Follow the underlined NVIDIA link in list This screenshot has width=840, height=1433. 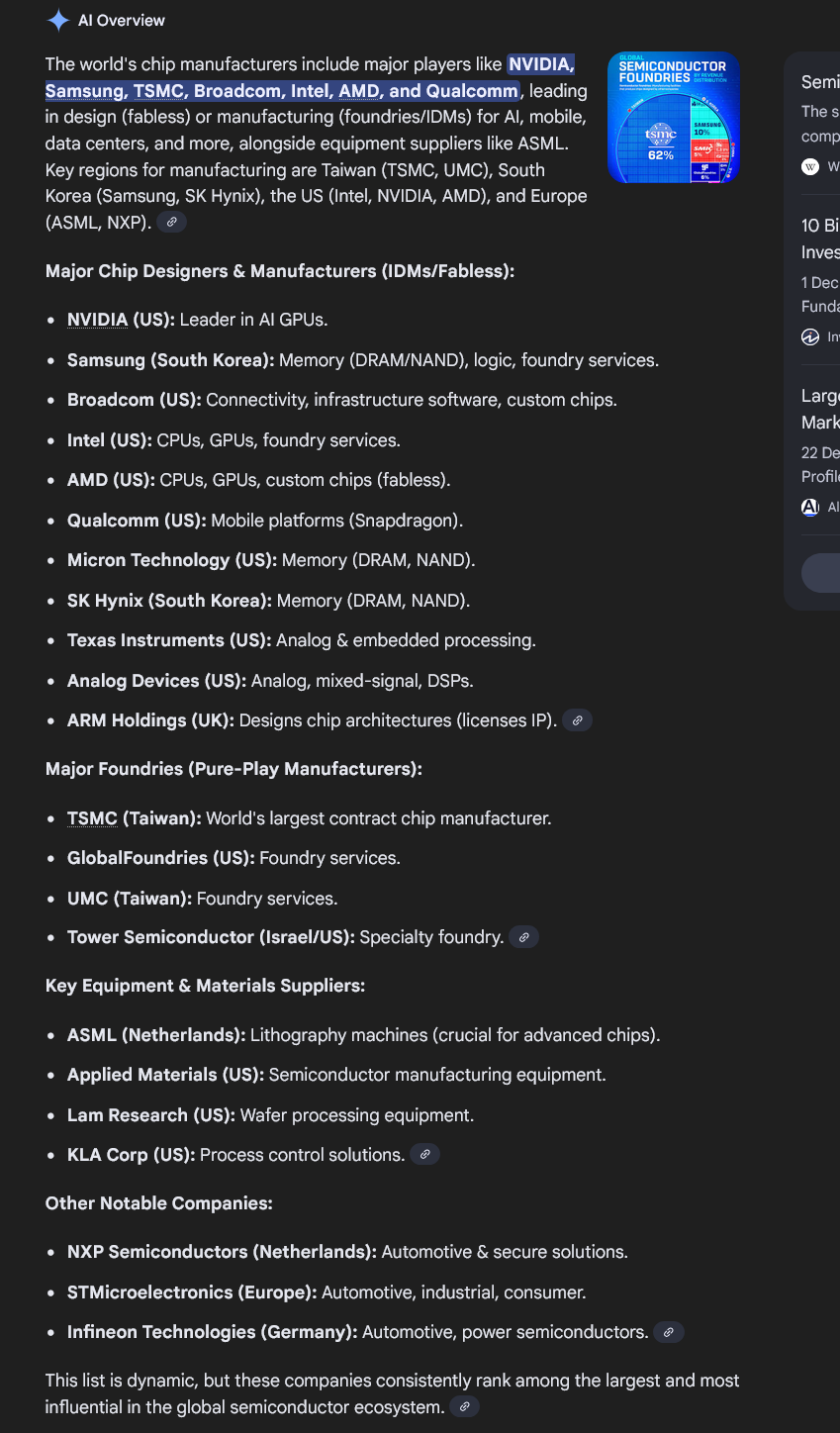[97, 320]
